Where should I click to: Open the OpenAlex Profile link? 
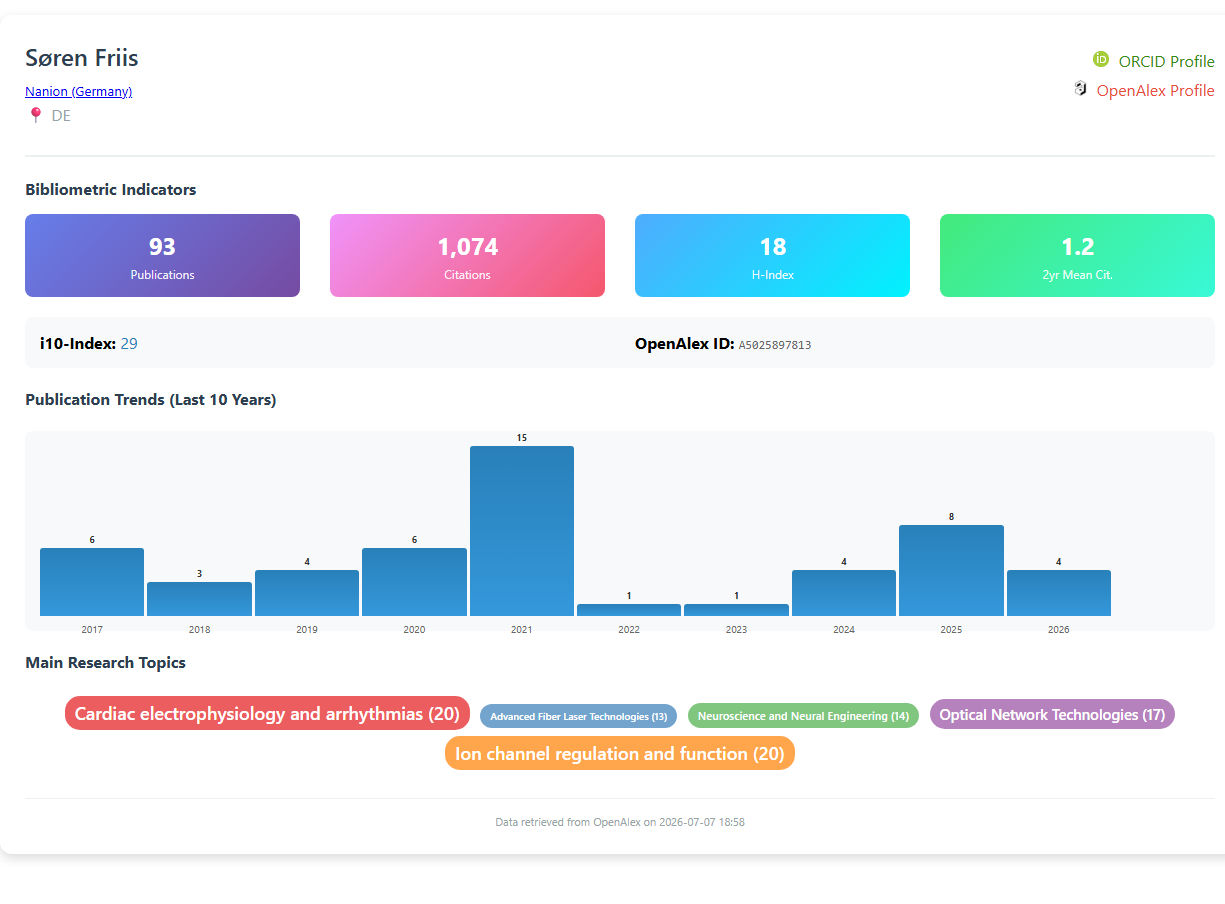(x=1155, y=90)
